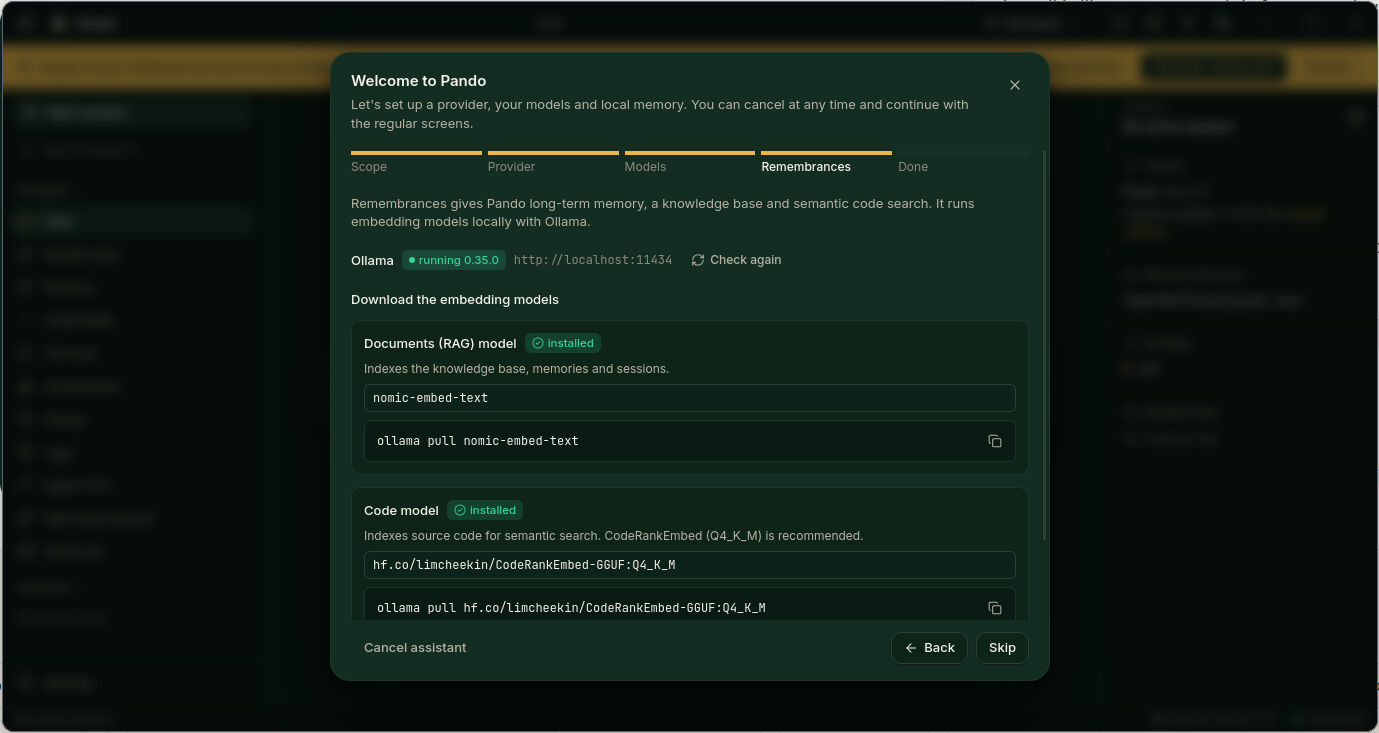Screen dimensions: 1379x733
Task: Click the 'Code model' label
Action: click(x=401, y=510)
